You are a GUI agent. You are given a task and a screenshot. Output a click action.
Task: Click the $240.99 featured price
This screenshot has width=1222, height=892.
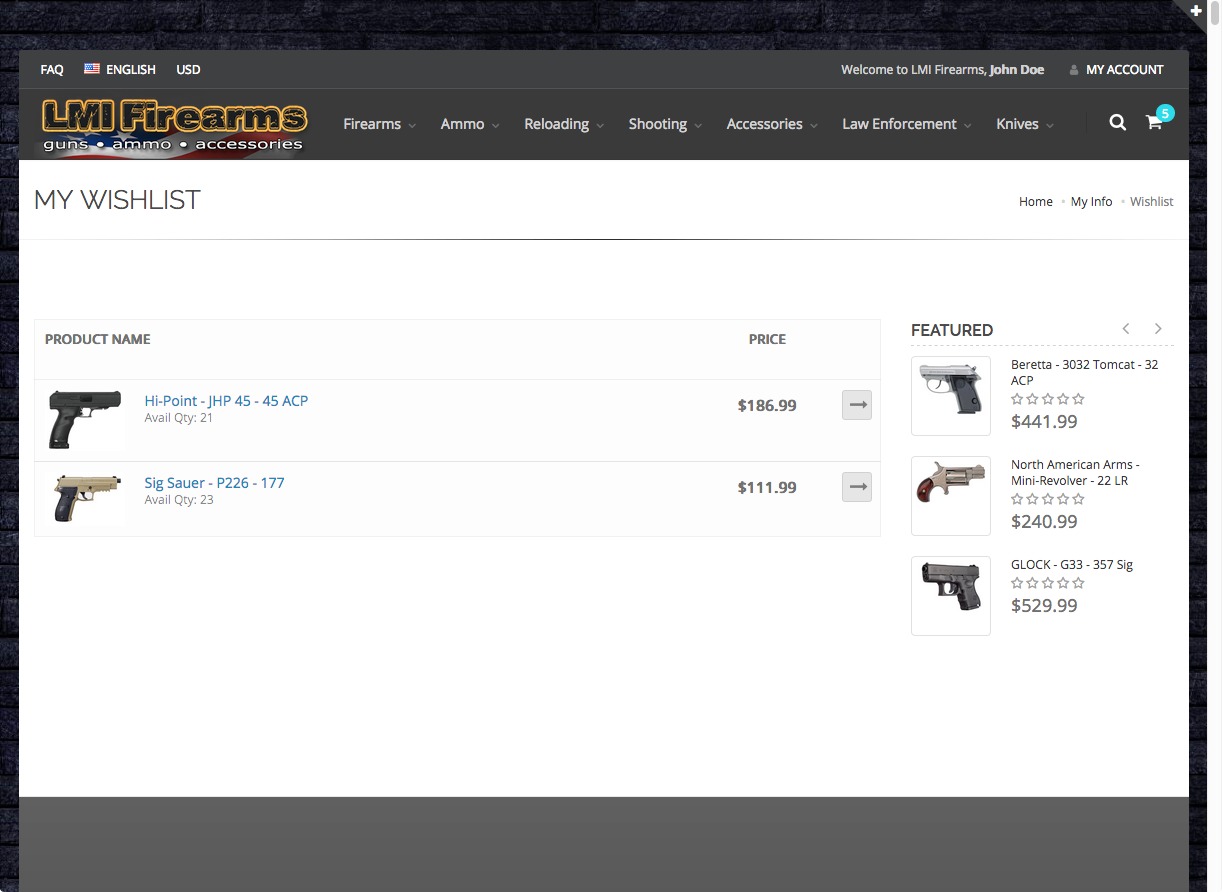click(1044, 521)
